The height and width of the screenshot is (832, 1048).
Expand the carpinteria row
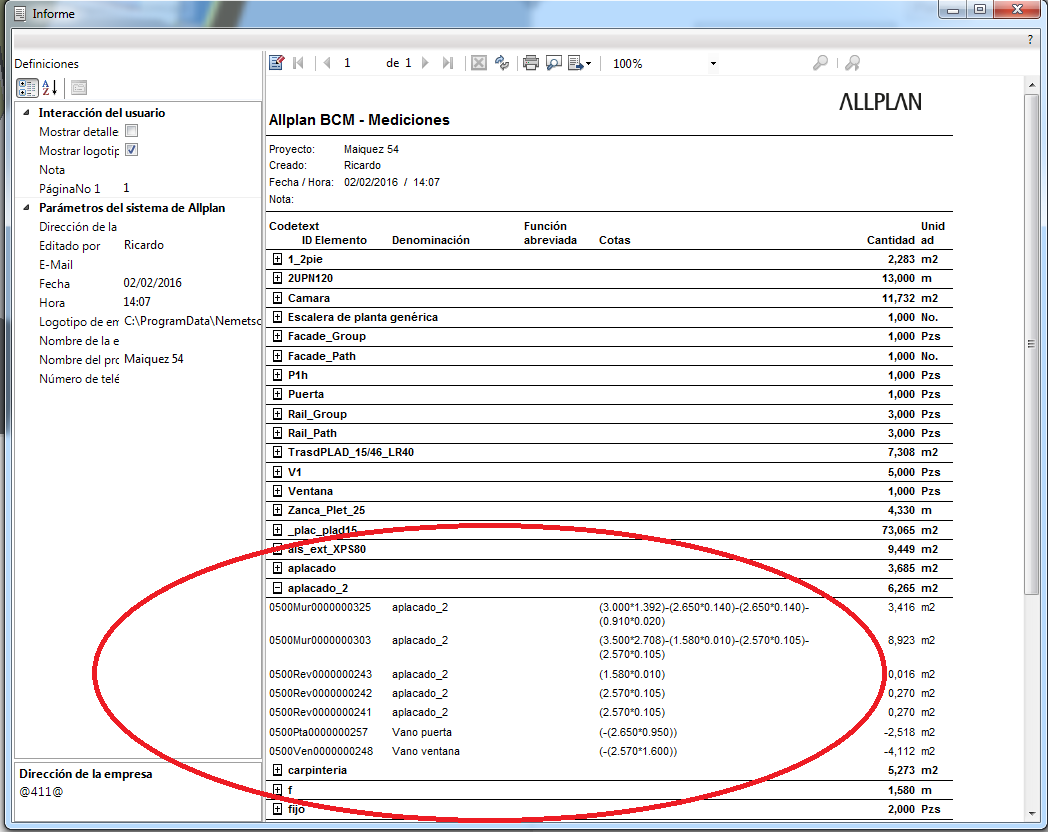(277, 770)
